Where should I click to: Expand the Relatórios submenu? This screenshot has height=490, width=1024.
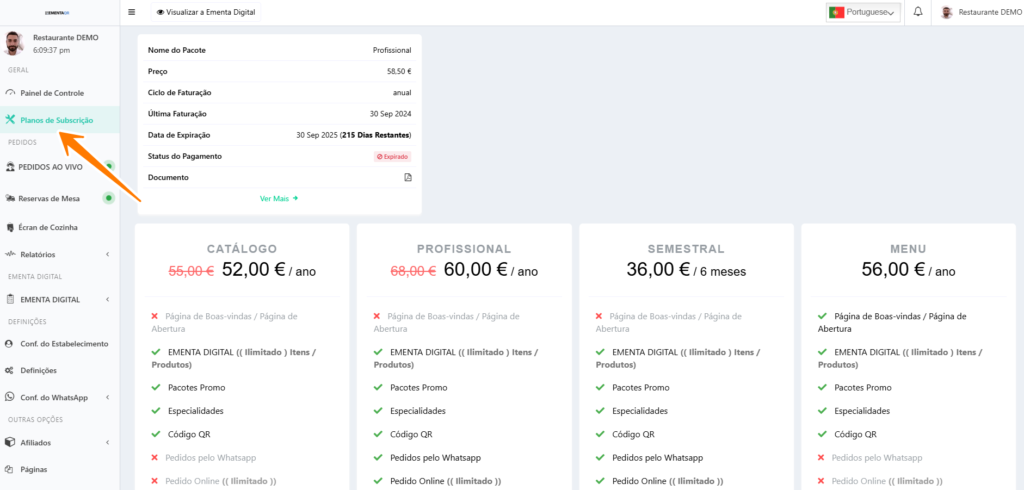click(107, 255)
